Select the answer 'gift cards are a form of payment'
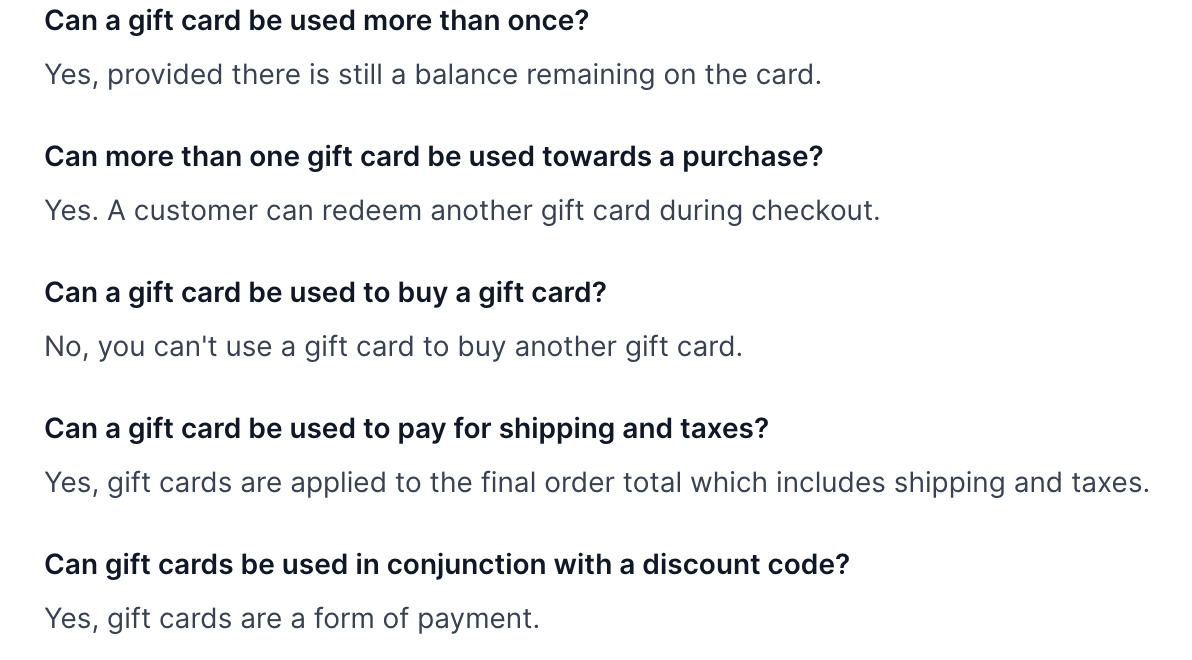The image size is (1192, 660). click(292, 619)
